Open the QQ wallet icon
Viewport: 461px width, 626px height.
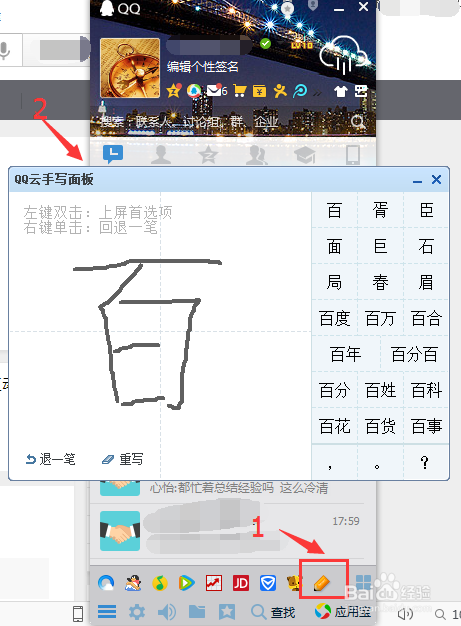(x=259, y=91)
